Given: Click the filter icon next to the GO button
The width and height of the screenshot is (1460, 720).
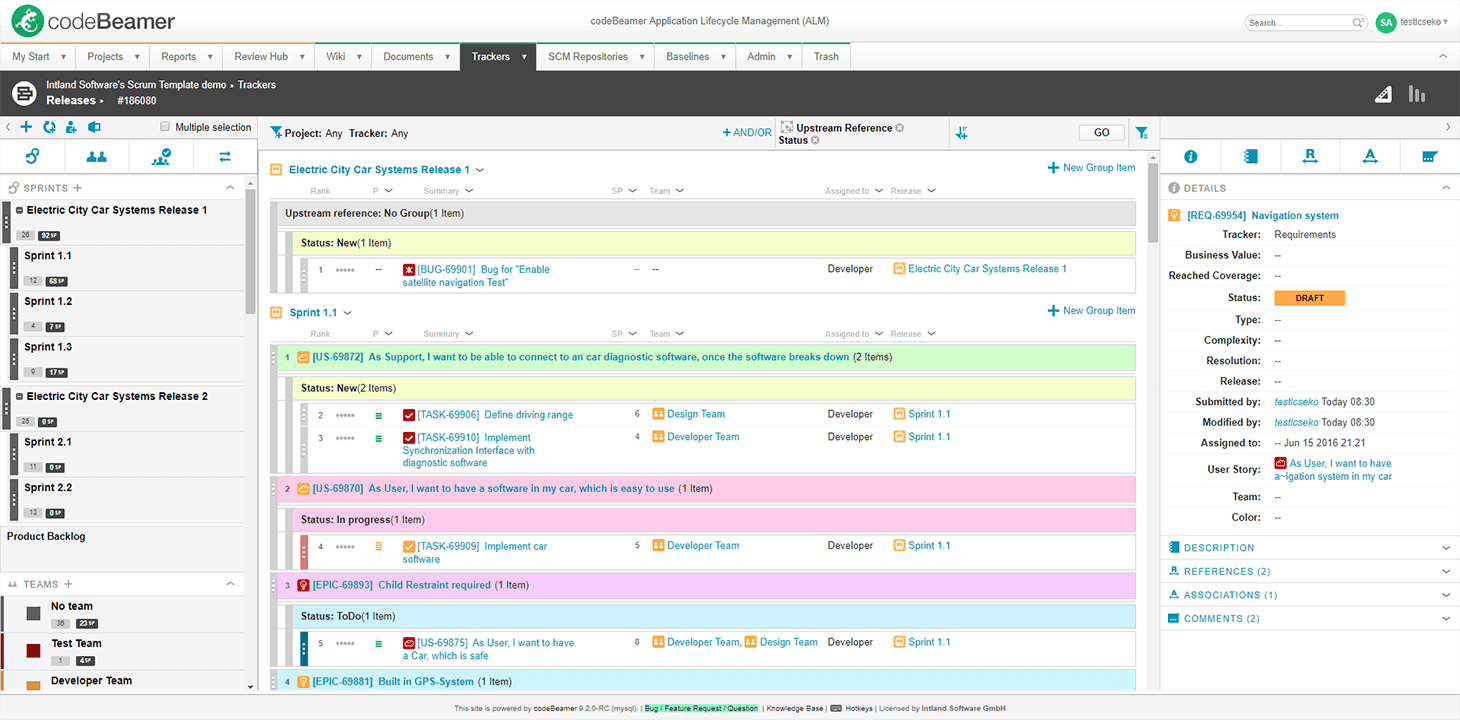Looking at the screenshot, I should [x=1142, y=133].
